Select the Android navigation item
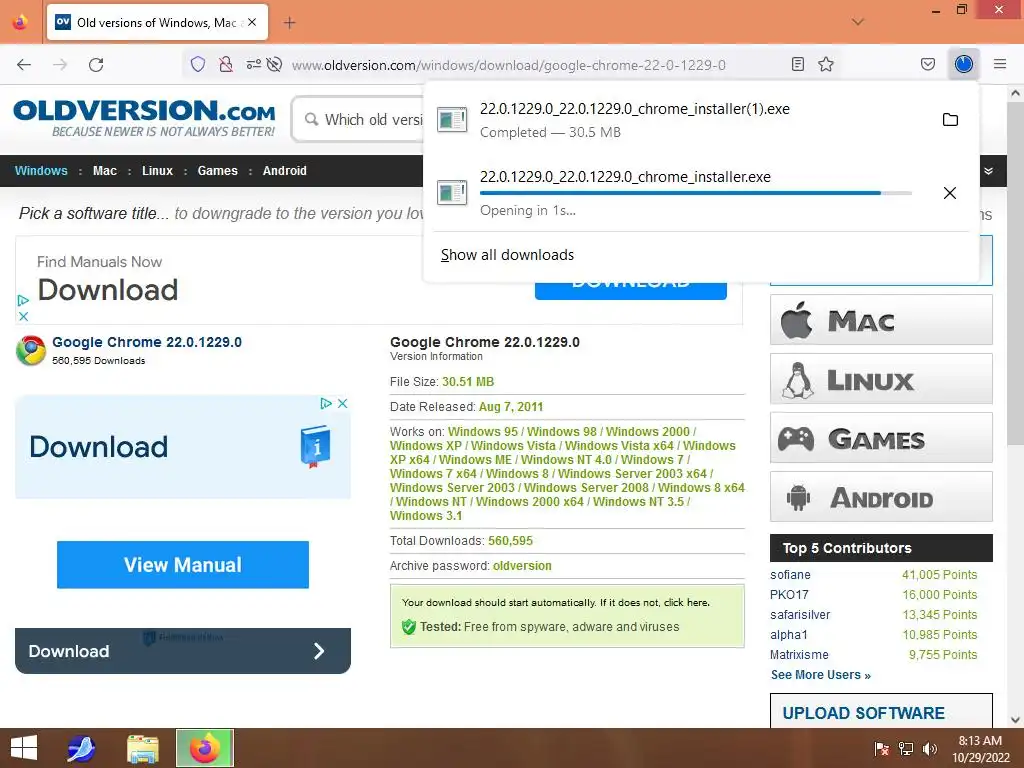1024x768 pixels. coord(285,170)
